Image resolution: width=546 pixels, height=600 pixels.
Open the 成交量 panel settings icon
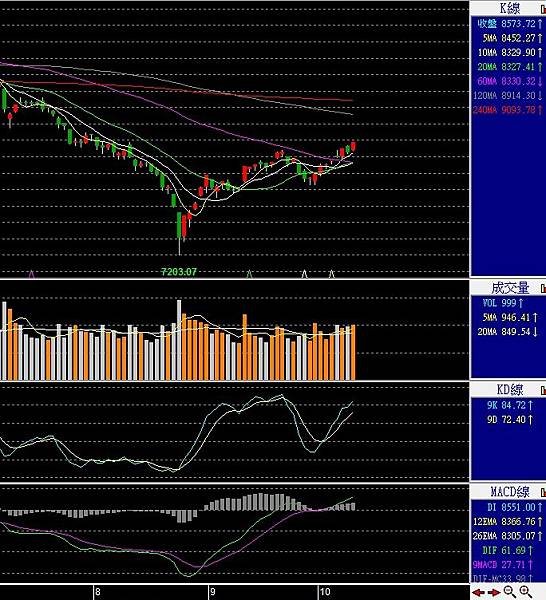543,288
